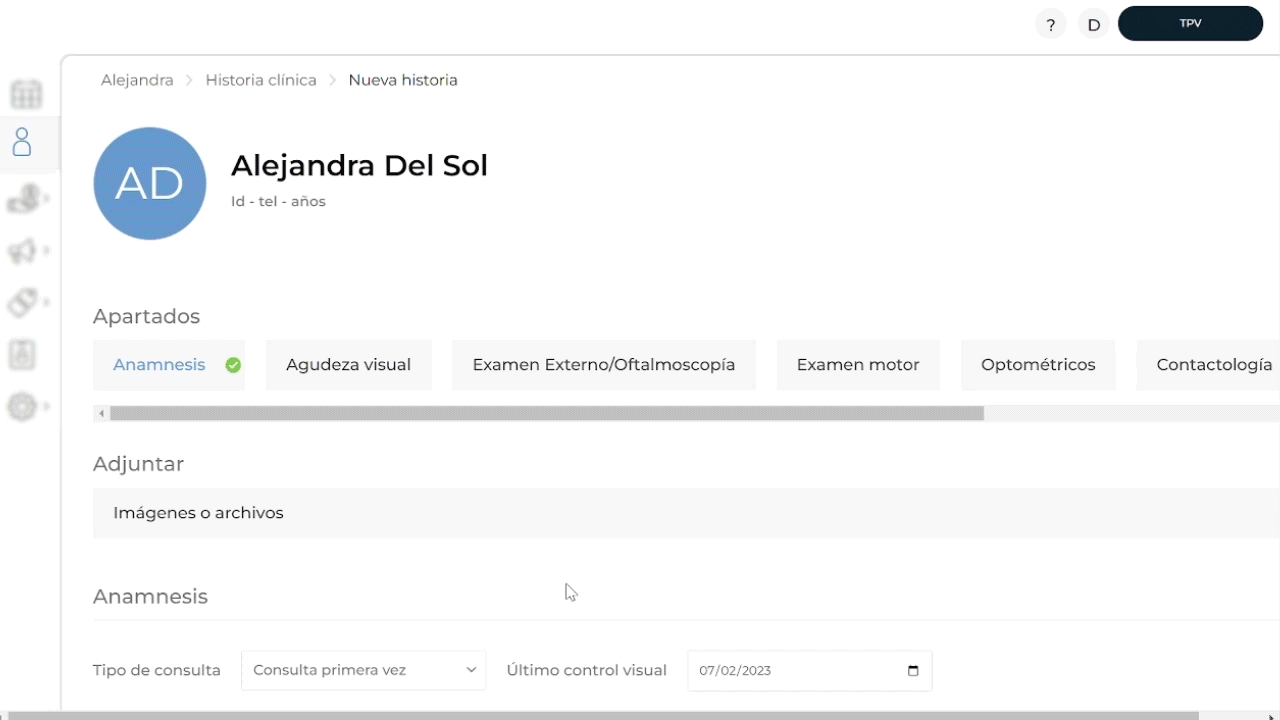The height and width of the screenshot is (720, 1280).
Task: Go to Alejandra breadcrumb link
Action: click(137, 80)
